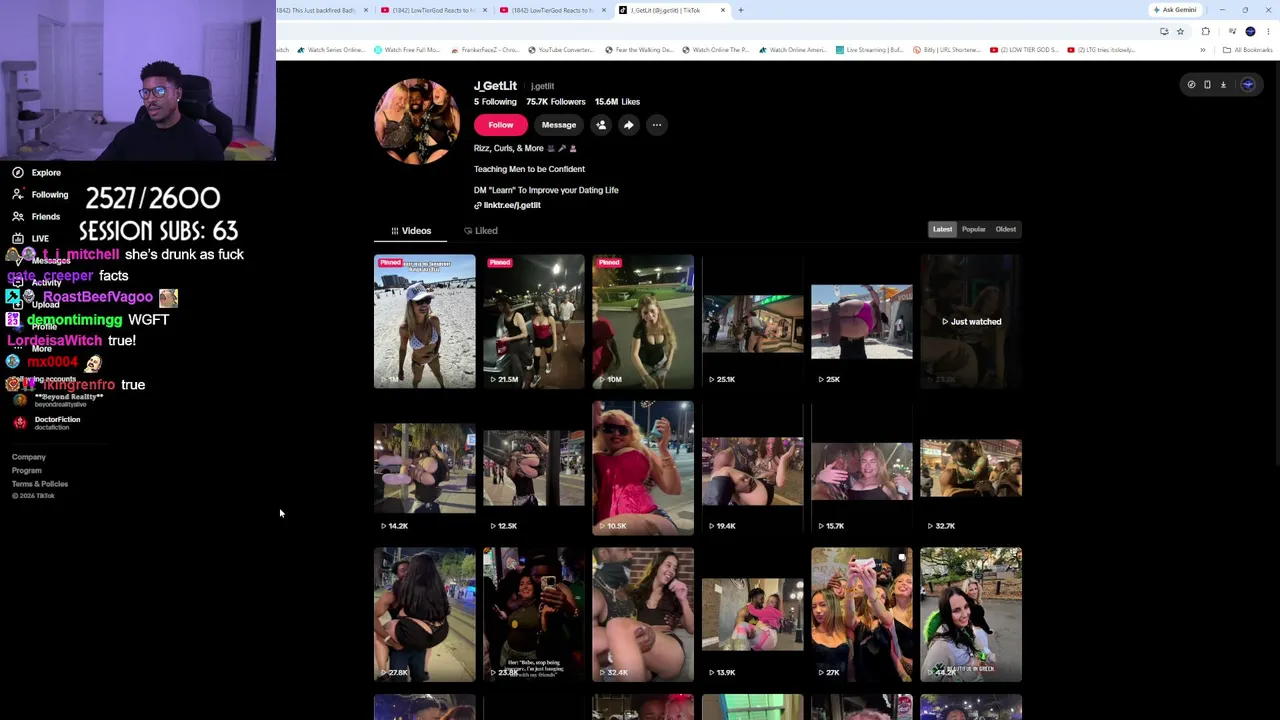Open the video with 19.4K views
This screenshot has width=1280, height=720.
coord(752,468)
